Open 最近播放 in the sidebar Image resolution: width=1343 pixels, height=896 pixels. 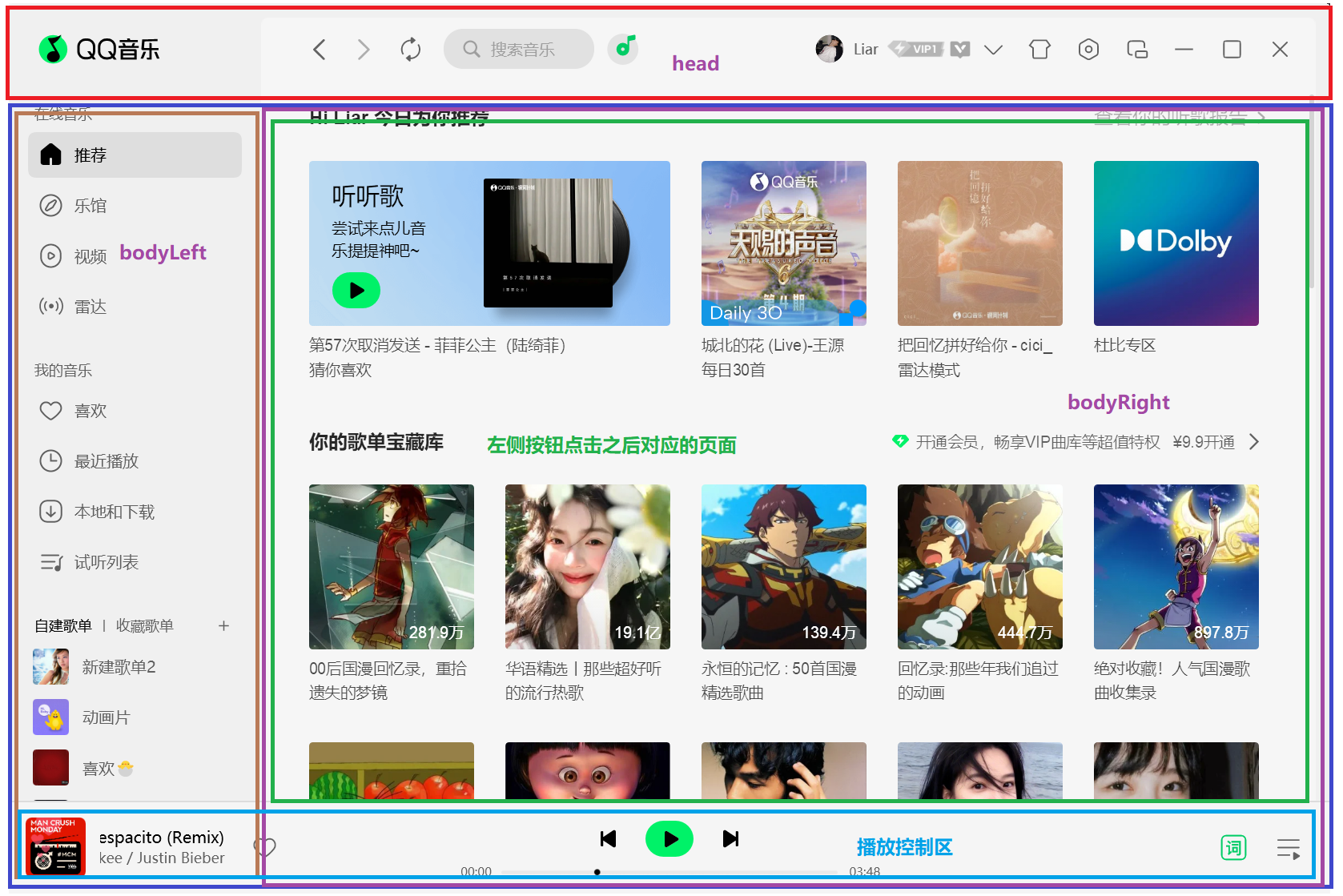point(135,461)
